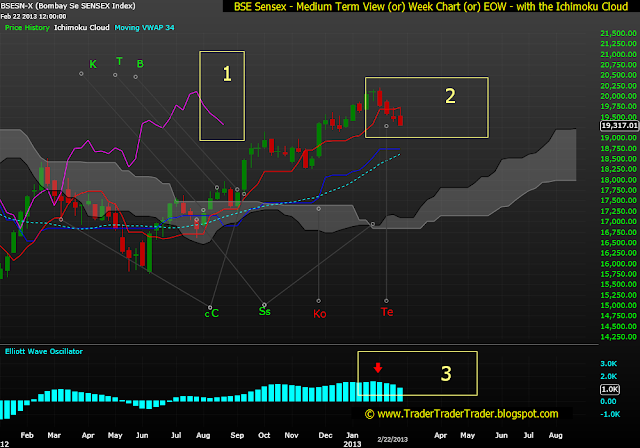Click the -1.0K oscillator axis label
Viewport: 640px width, 448px height.
point(610,414)
